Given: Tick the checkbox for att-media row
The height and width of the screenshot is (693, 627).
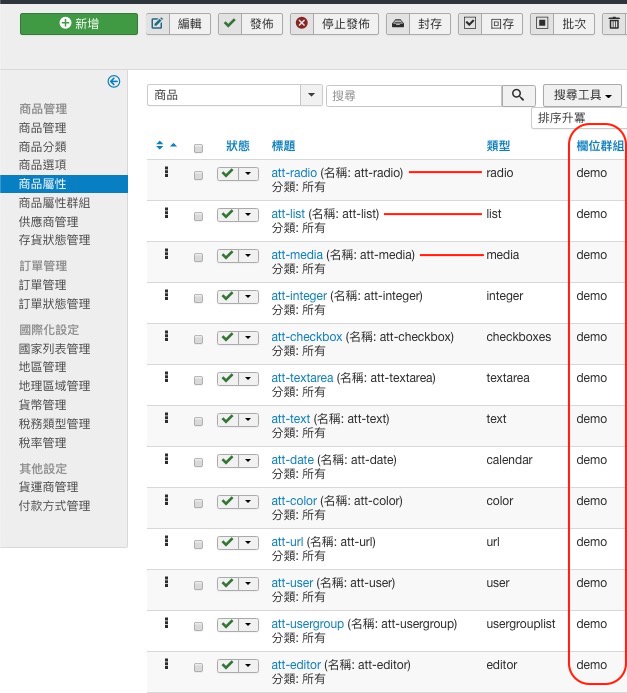Looking at the screenshot, I should pos(198,257).
